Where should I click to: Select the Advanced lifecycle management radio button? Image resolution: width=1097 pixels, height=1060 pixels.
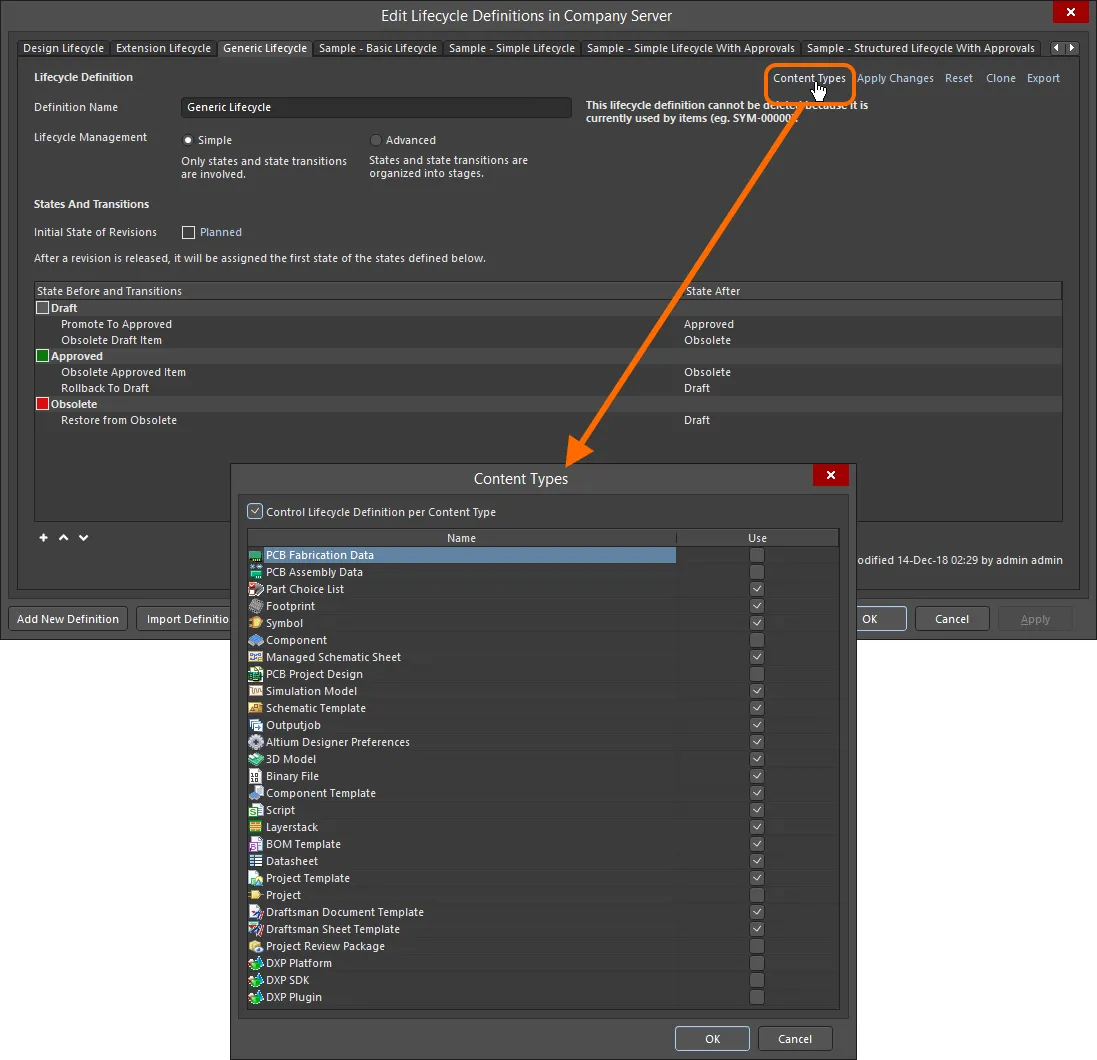[x=375, y=140]
